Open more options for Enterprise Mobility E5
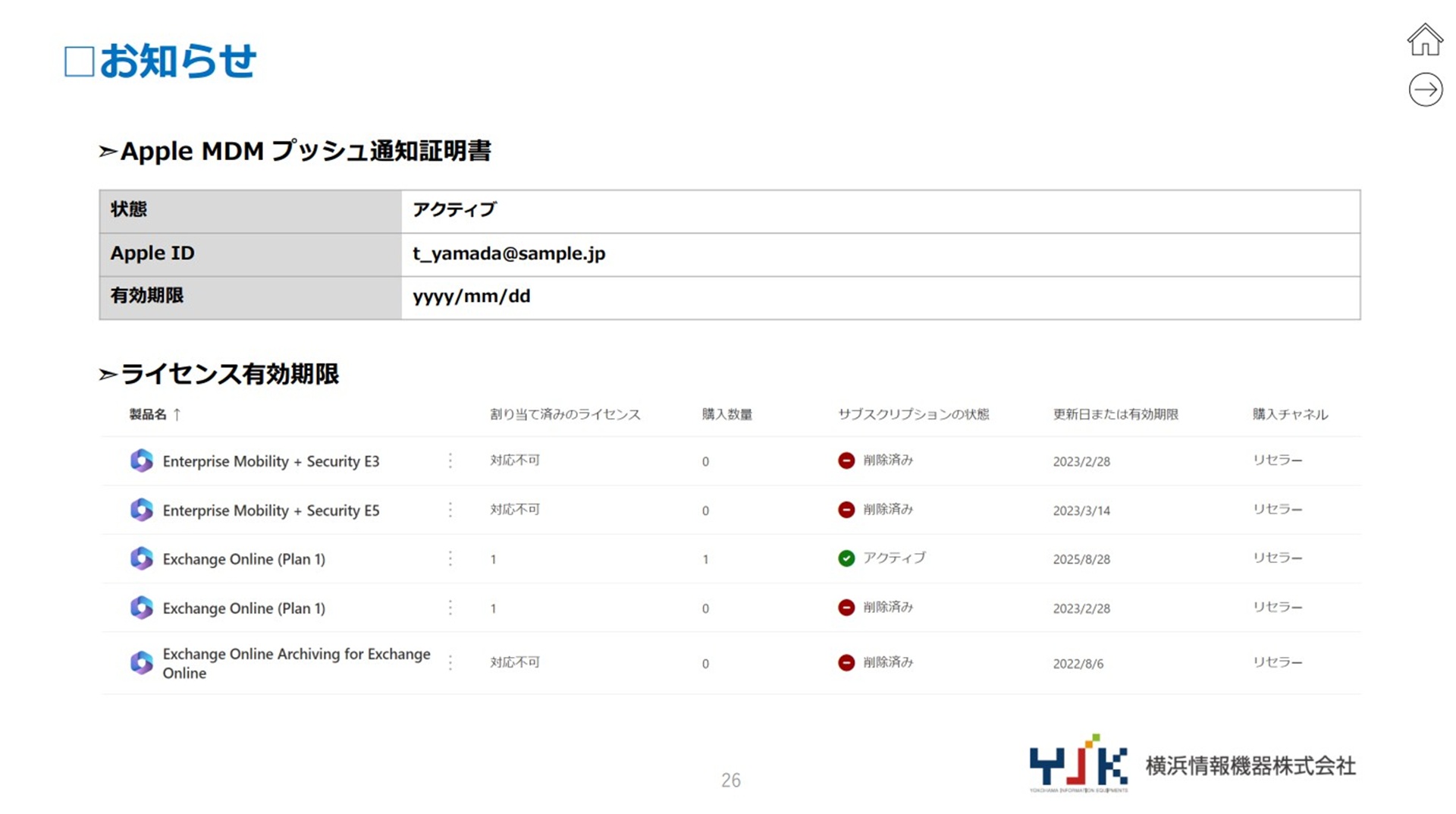1456x814 pixels. (450, 510)
